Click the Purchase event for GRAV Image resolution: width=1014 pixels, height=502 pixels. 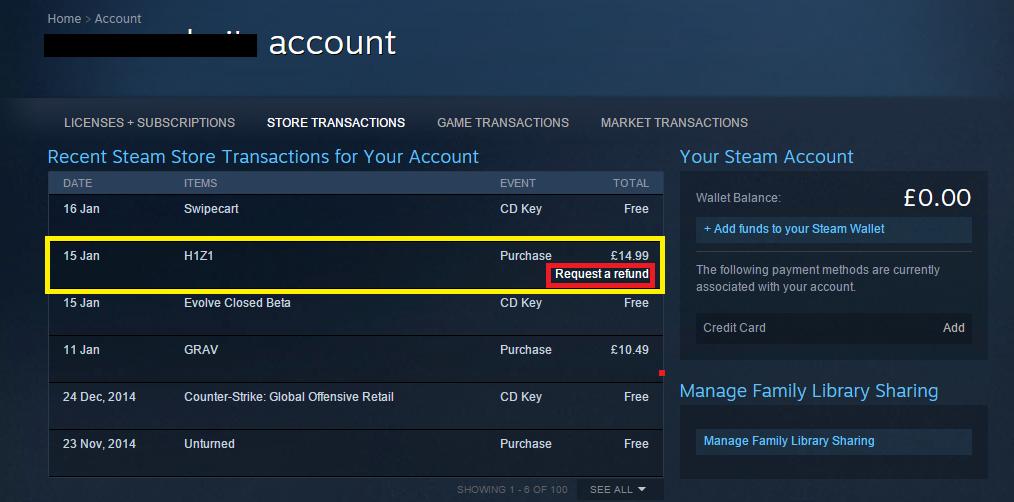tap(526, 350)
